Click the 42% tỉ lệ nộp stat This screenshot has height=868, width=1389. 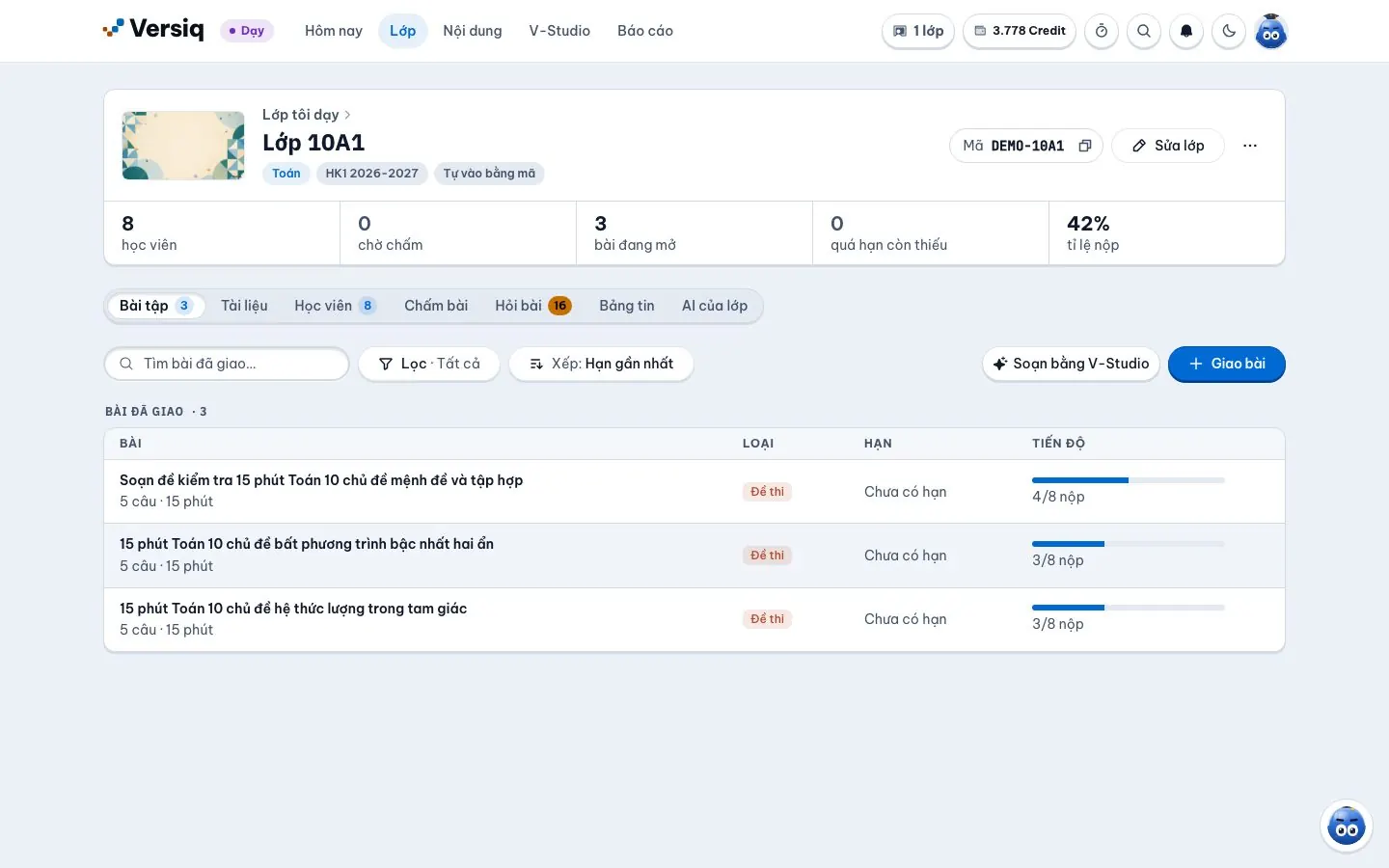pyautogui.click(x=1166, y=232)
